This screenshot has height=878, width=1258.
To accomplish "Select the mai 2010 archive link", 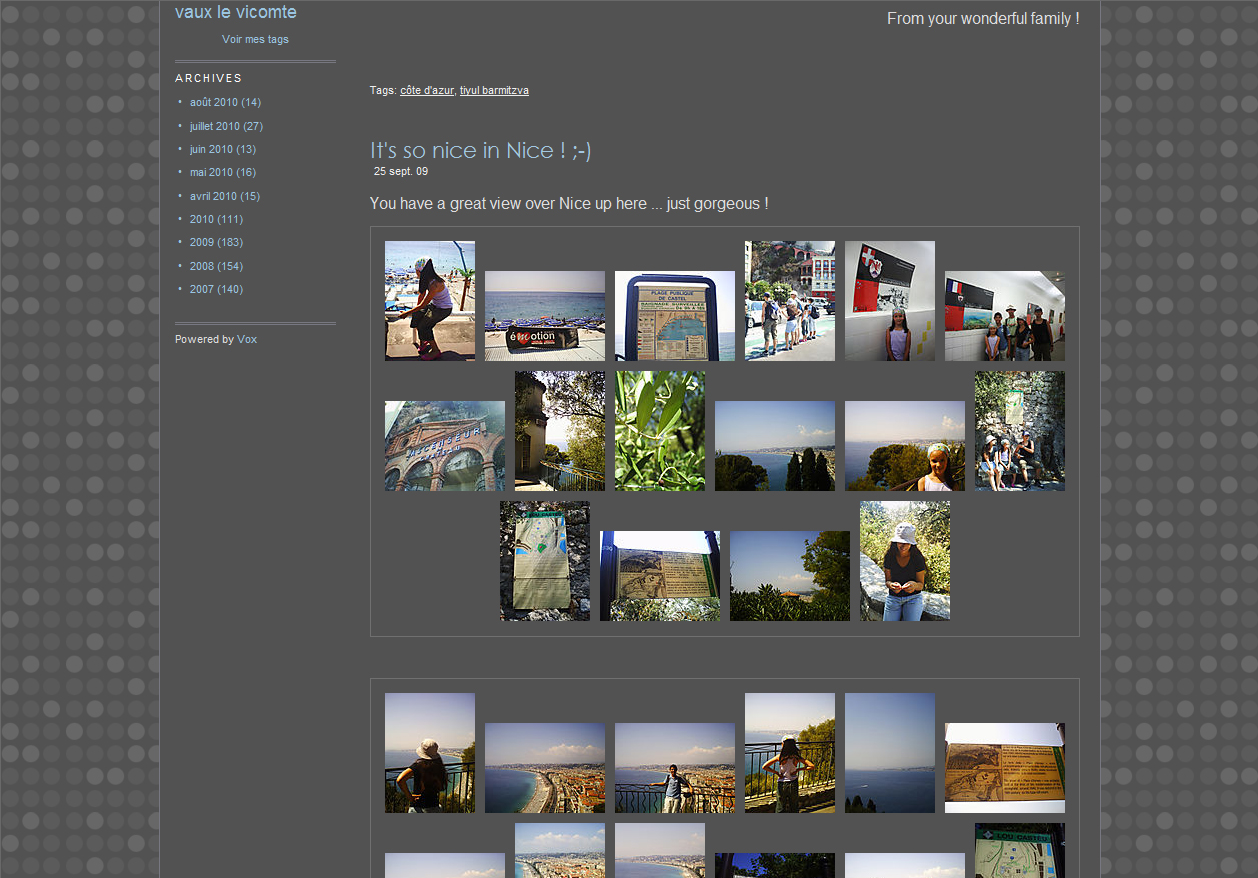I will [x=211, y=173].
